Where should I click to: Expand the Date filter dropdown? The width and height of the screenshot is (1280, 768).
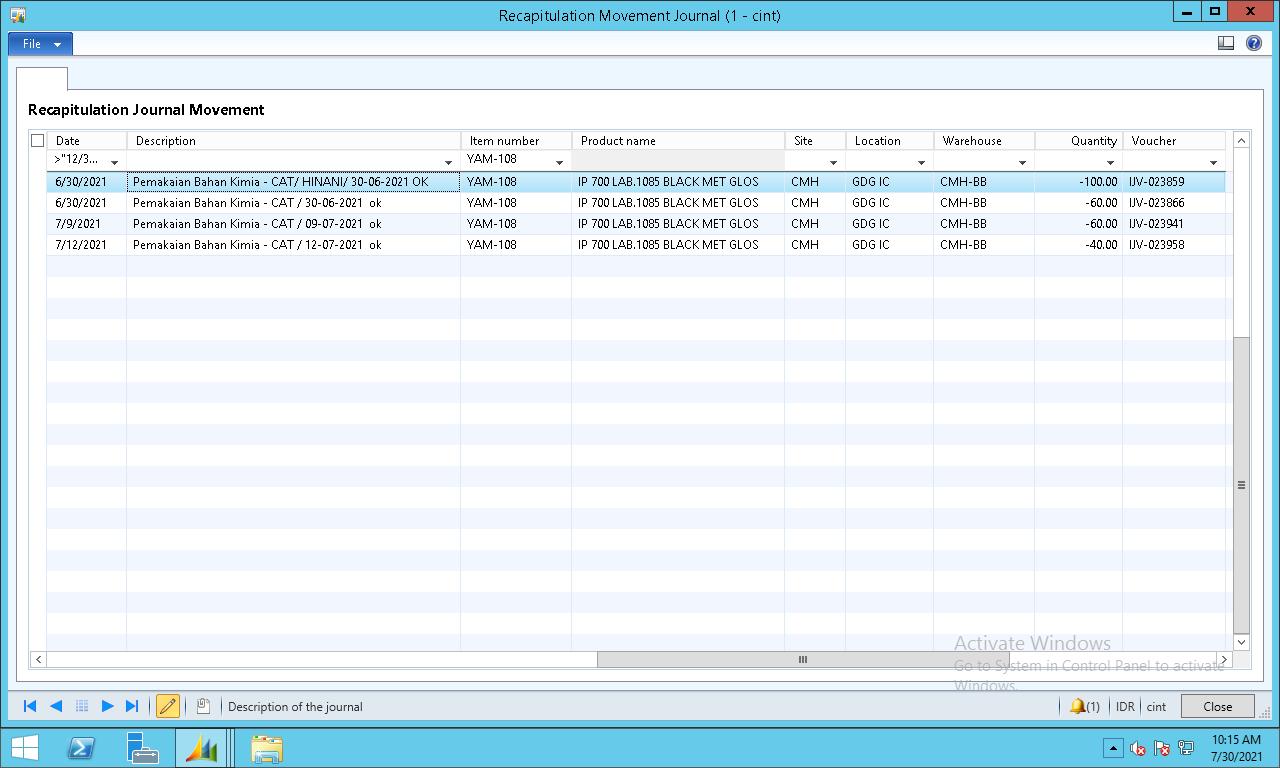[x=114, y=162]
